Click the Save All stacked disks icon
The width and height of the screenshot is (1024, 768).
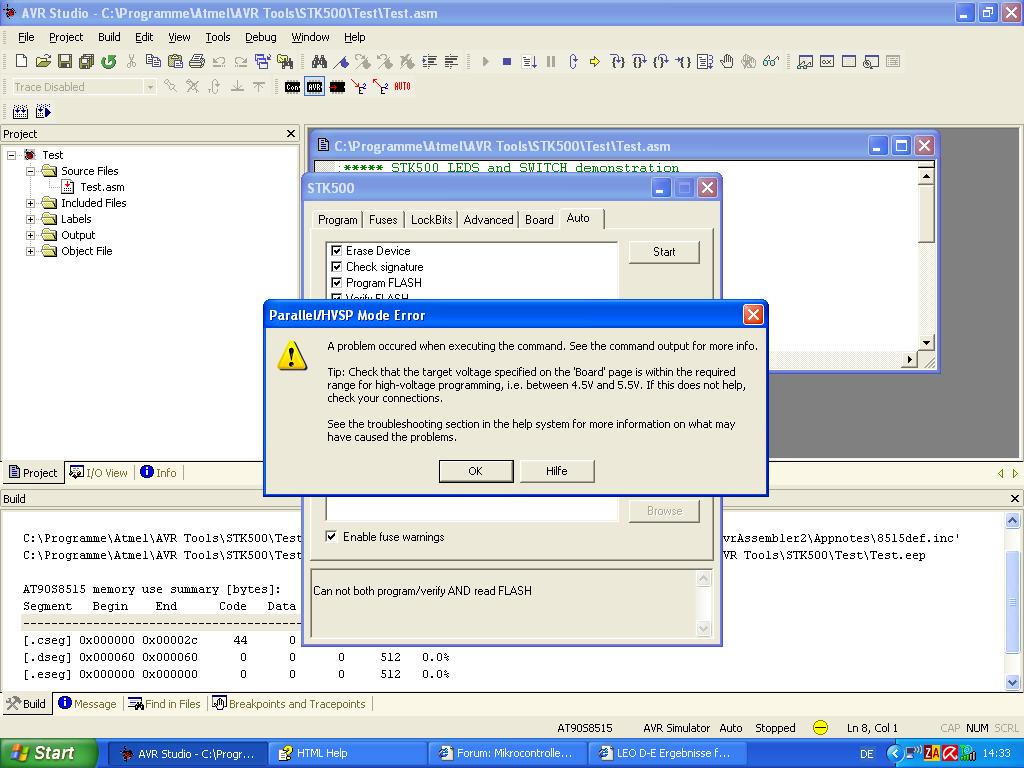point(86,61)
